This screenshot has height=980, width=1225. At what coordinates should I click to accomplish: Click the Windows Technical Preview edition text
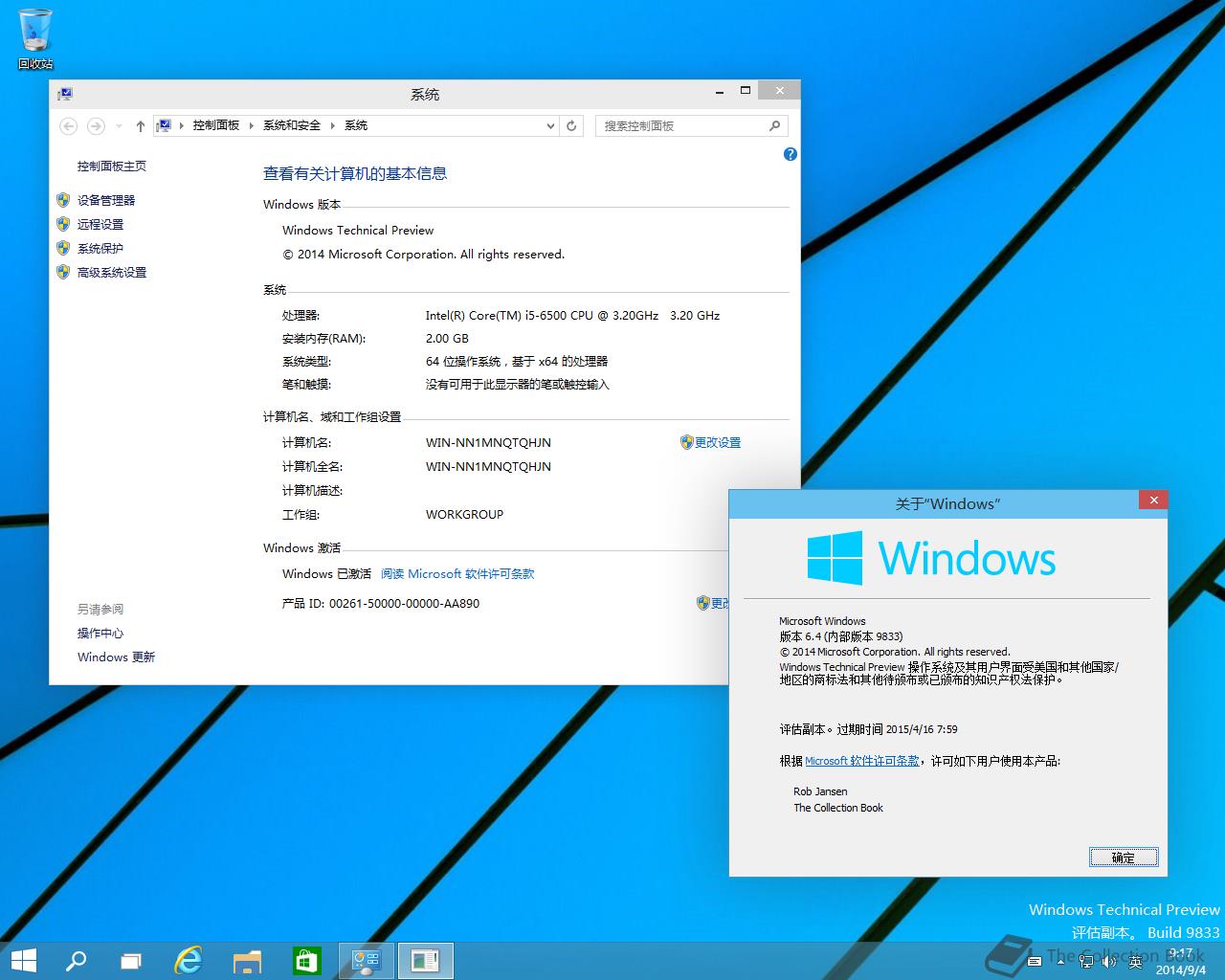point(358,231)
